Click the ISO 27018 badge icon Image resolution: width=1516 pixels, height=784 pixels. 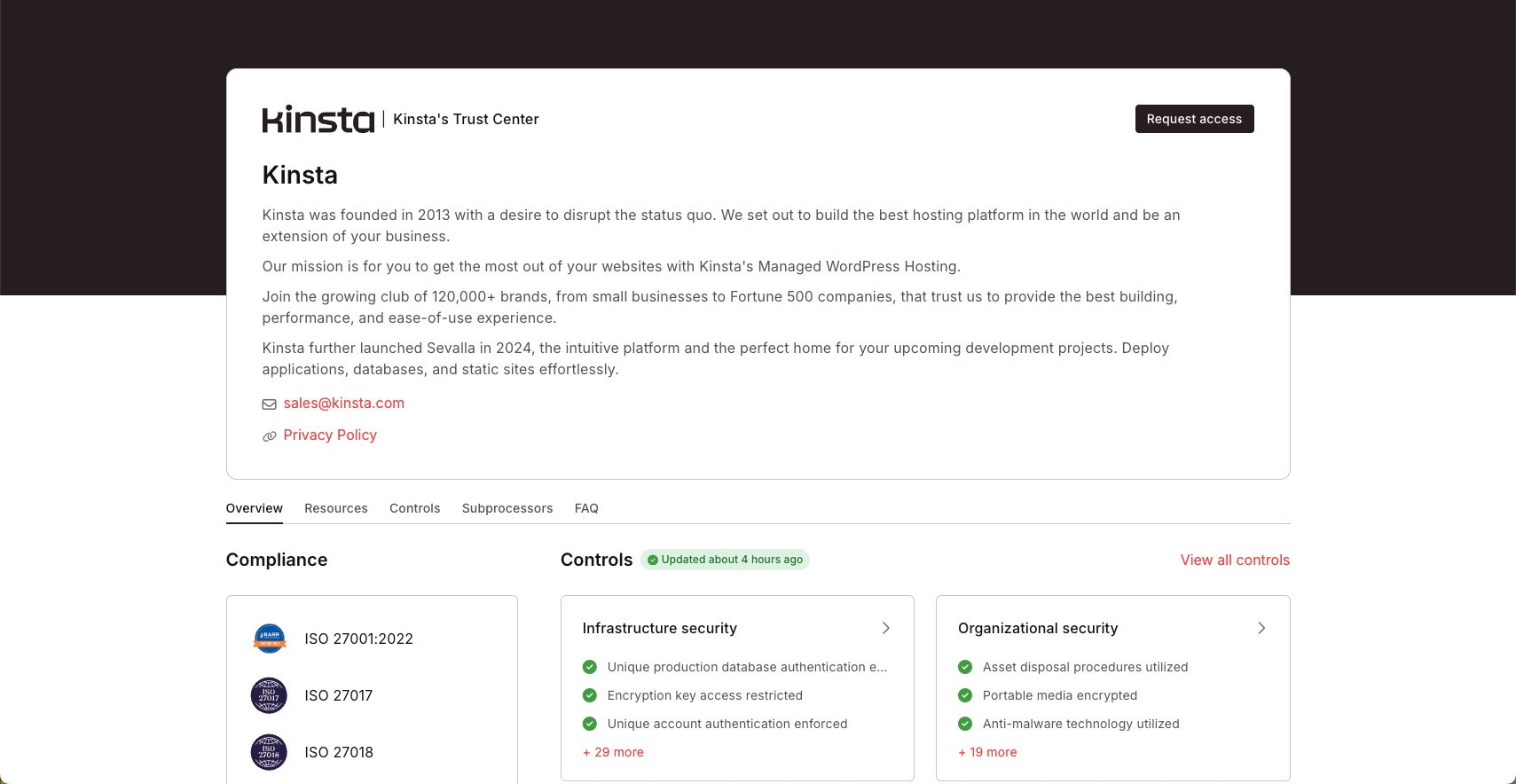click(x=269, y=752)
